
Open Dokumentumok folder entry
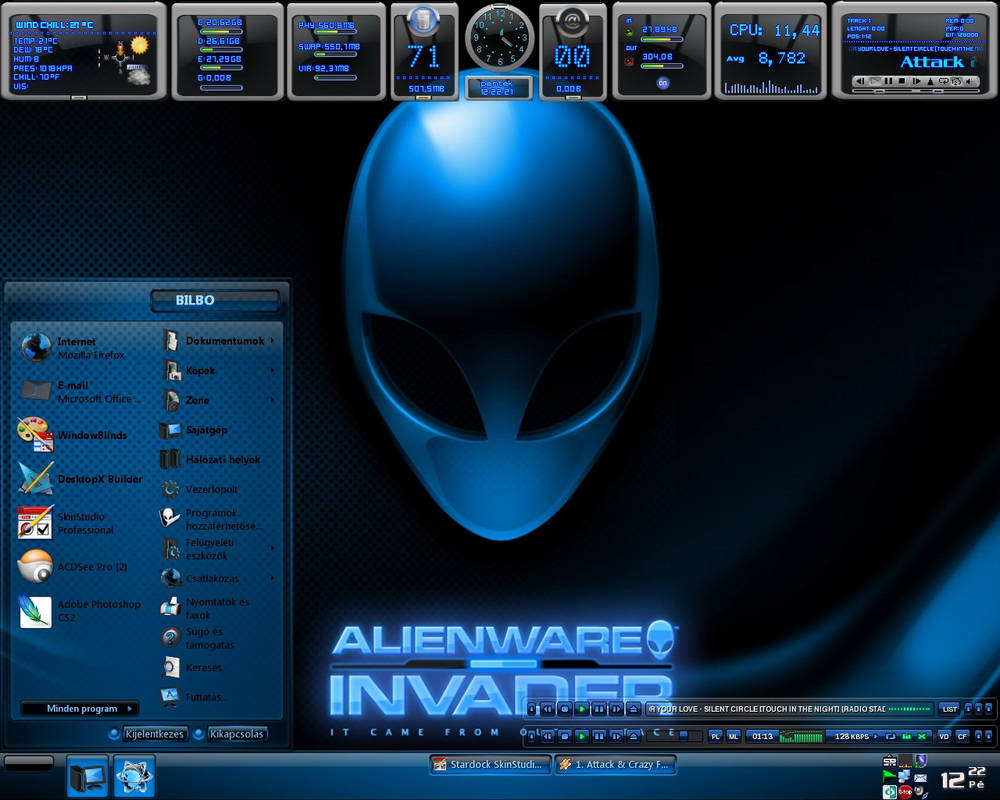(218, 341)
